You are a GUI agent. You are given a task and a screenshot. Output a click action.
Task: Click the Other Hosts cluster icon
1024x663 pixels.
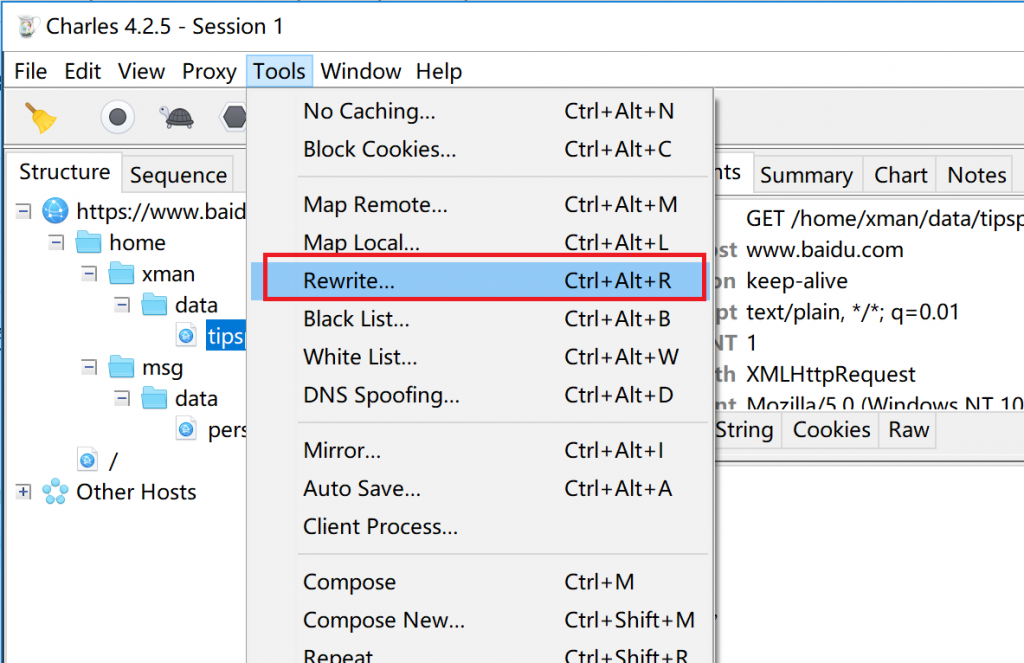56,492
